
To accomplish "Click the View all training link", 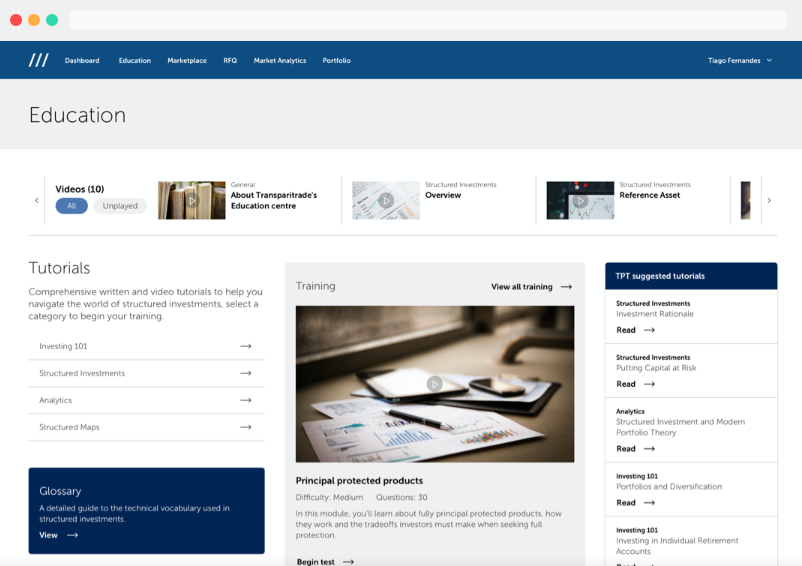I will (x=522, y=287).
